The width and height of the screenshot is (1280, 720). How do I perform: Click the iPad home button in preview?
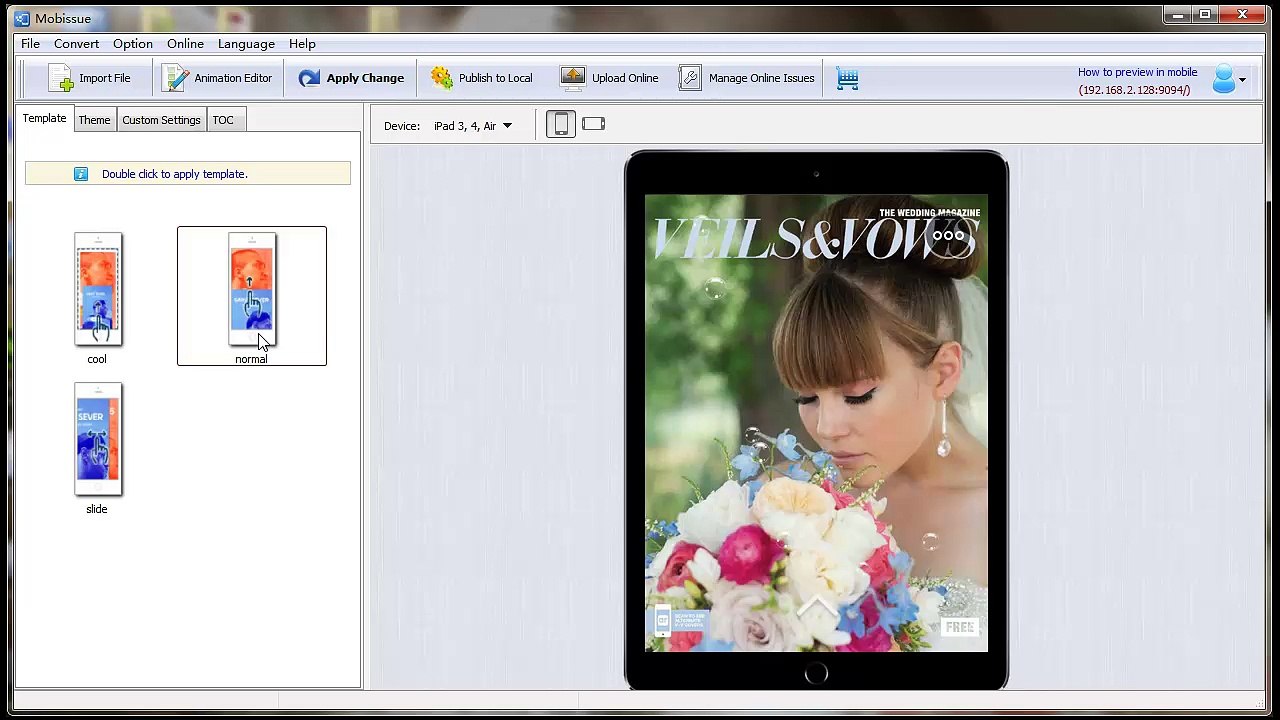(x=816, y=673)
